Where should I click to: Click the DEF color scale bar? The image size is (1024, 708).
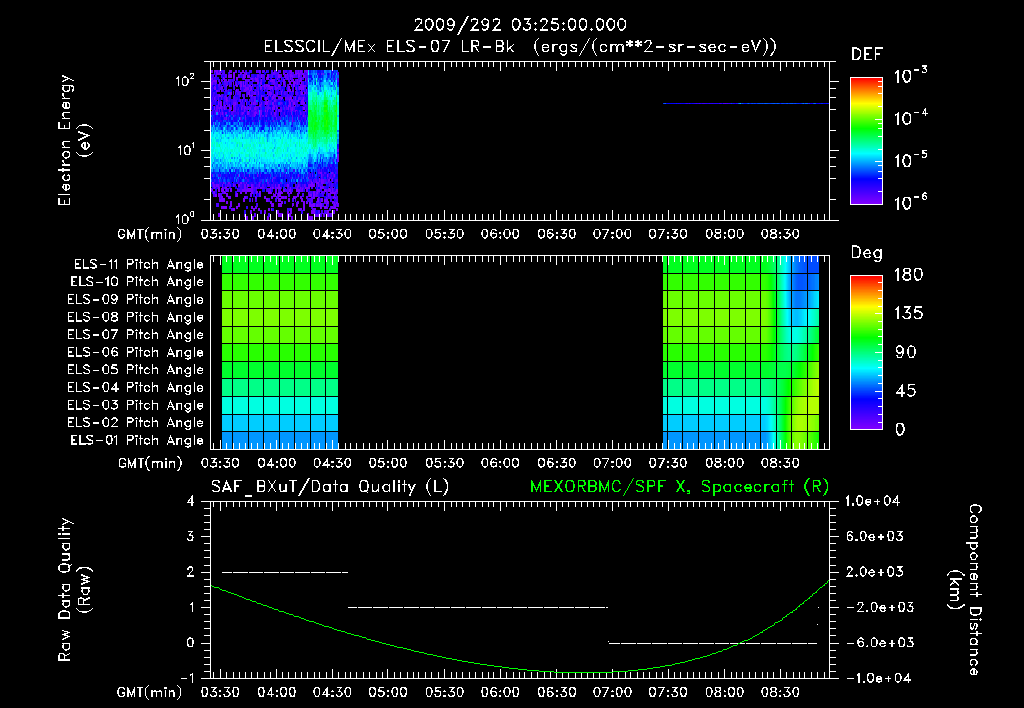[866, 141]
